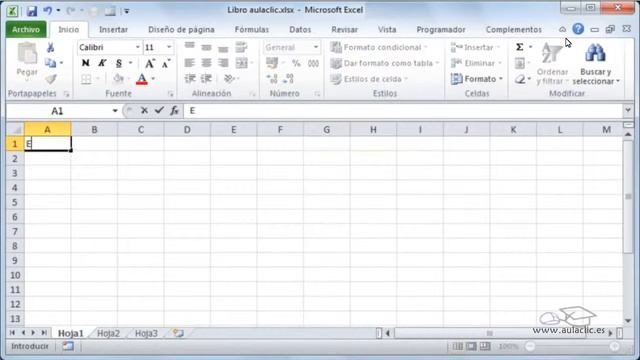The width and height of the screenshot is (640, 360).
Task: Open insert function fx dialog
Action: coord(175,110)
